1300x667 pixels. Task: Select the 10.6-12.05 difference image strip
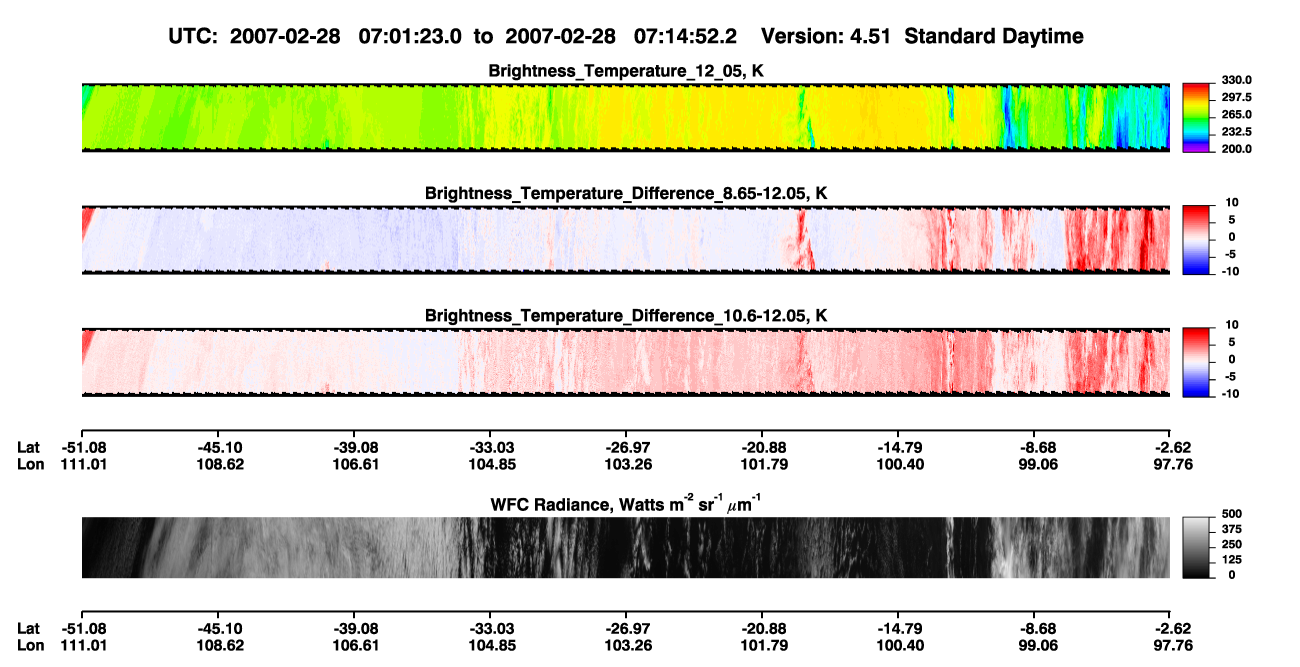coord(625,361)
